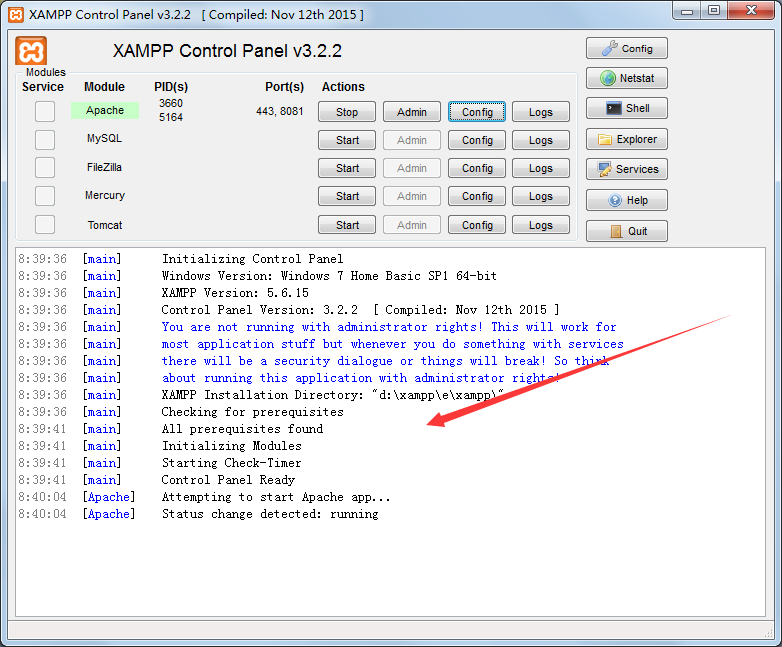
Task: Click log line 'XAMPP Version: 5.6.15'
Action: [235, 293]
